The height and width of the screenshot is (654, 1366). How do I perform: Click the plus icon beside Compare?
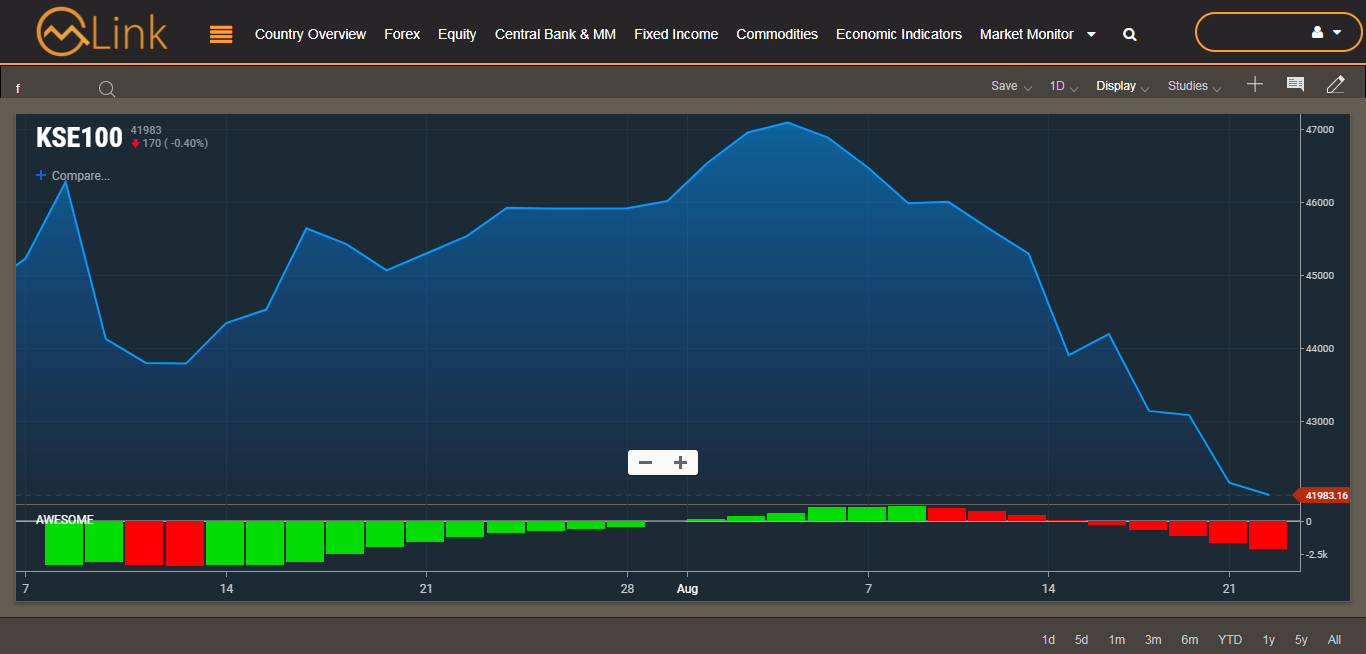click(x=41, y=175)
